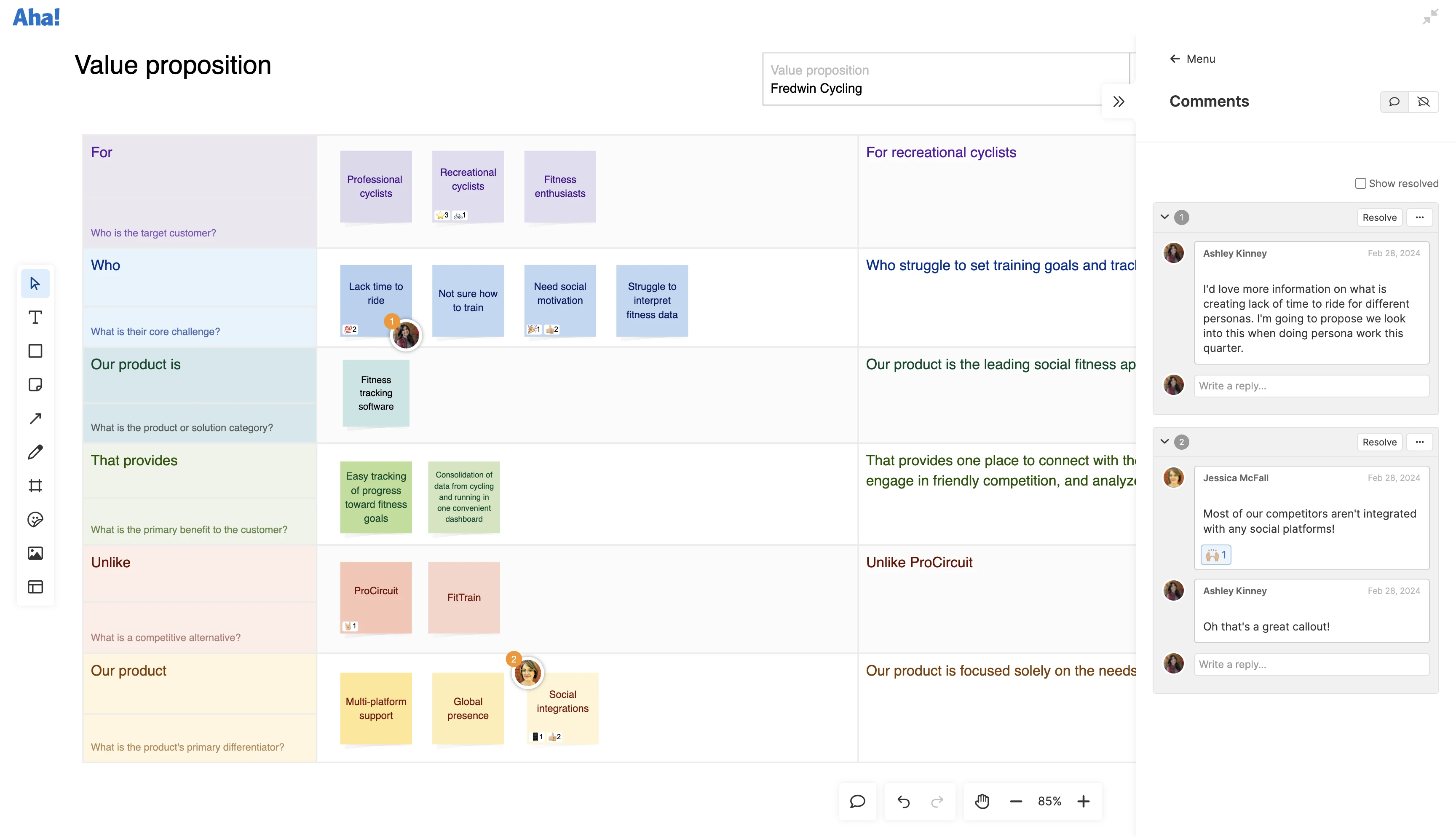Open more options for comment thread 1
This screenshot has width=1456, height=837.
click(1420, 217)
